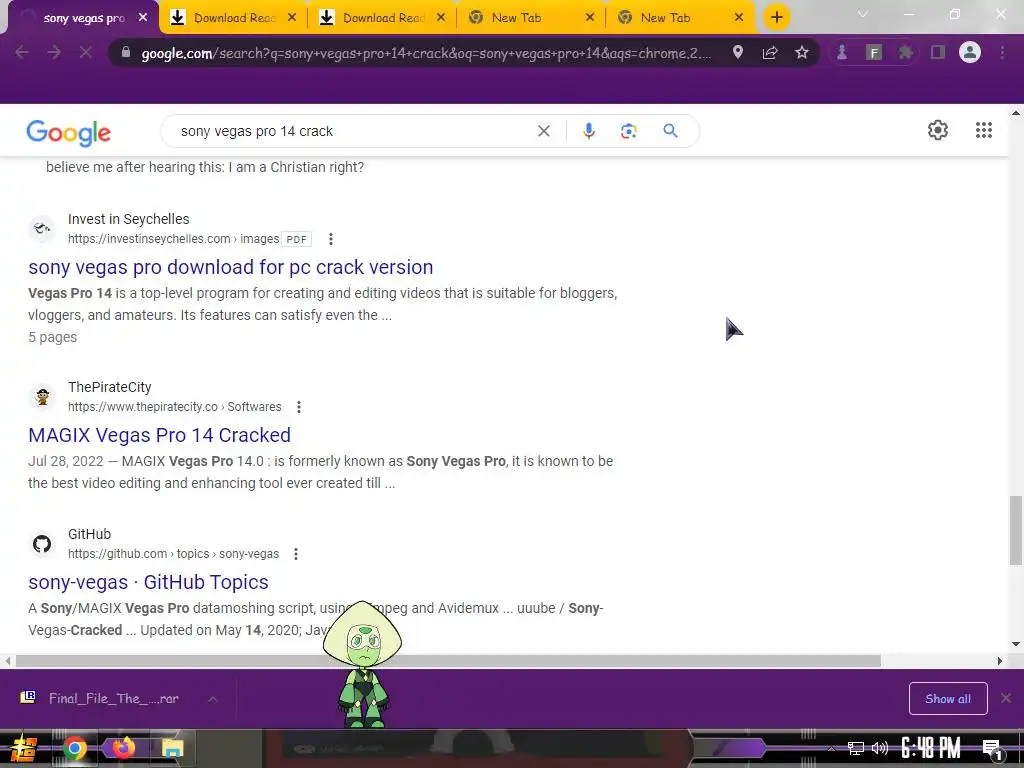The height and width of the screenshot is (768, 1024).
Task: Open network icon in system tray
Action: coord(855,748)
